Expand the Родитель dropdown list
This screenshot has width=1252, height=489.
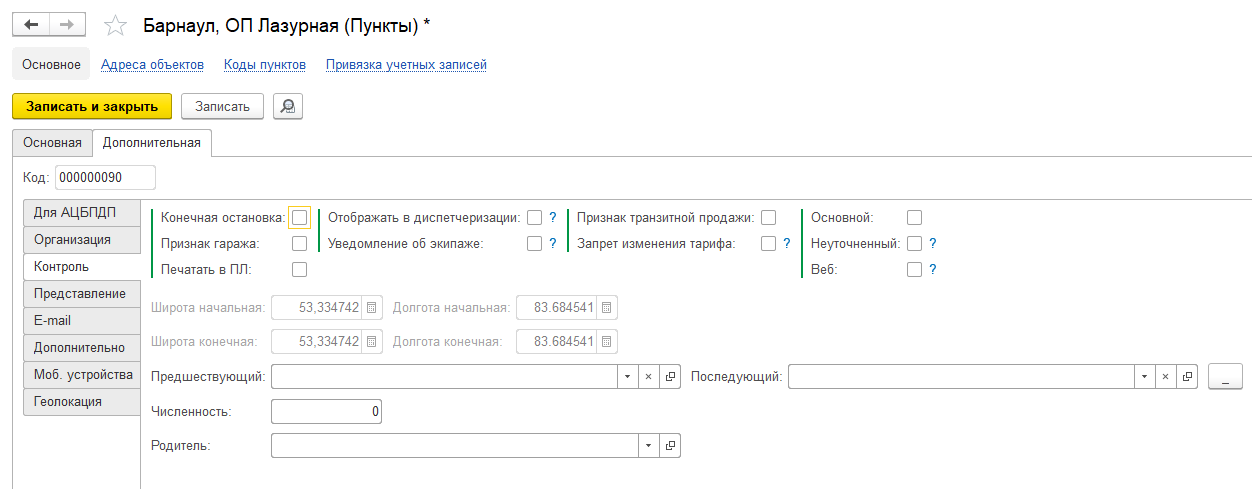pos(648,446)
